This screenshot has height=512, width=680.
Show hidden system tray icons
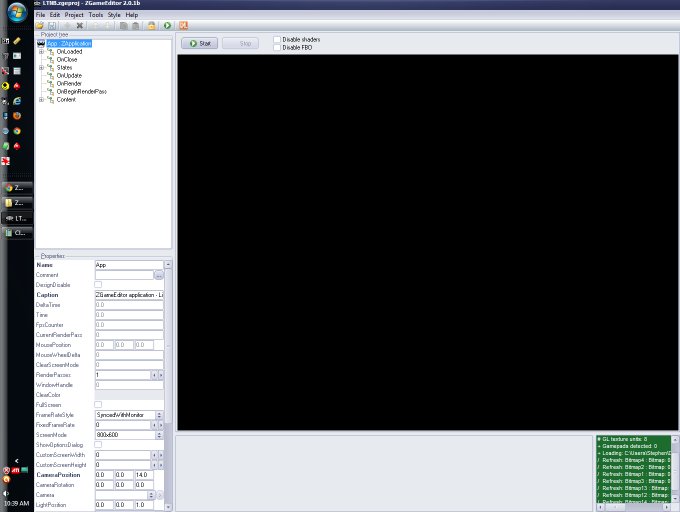coord(16,461)
